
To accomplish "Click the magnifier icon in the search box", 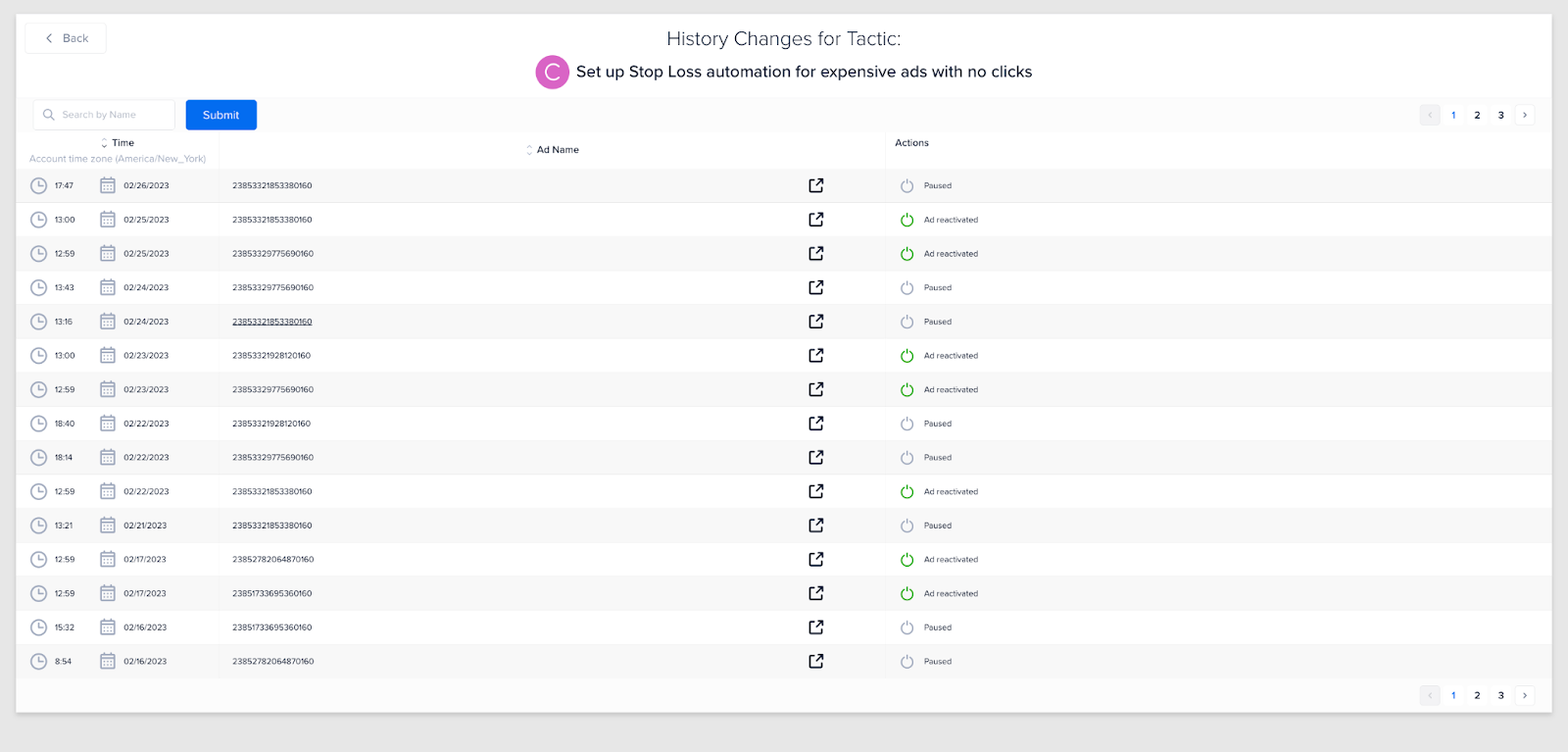I will pos(49,115).
